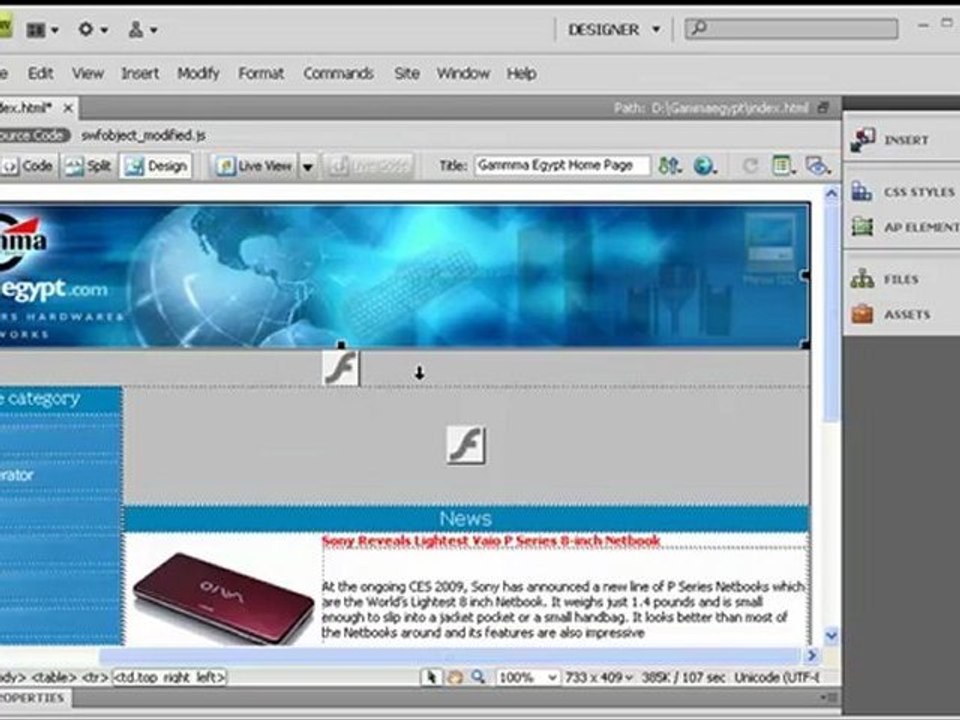This screenshot has width=960, height=720.
Task: Open the Edit menu
Action: (x=40, y=73)
